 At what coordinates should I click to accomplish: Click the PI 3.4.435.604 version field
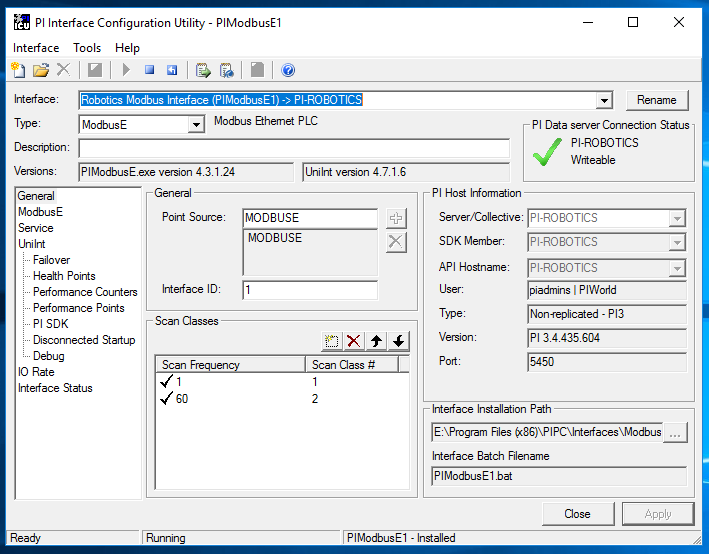[x=607, y=338]
